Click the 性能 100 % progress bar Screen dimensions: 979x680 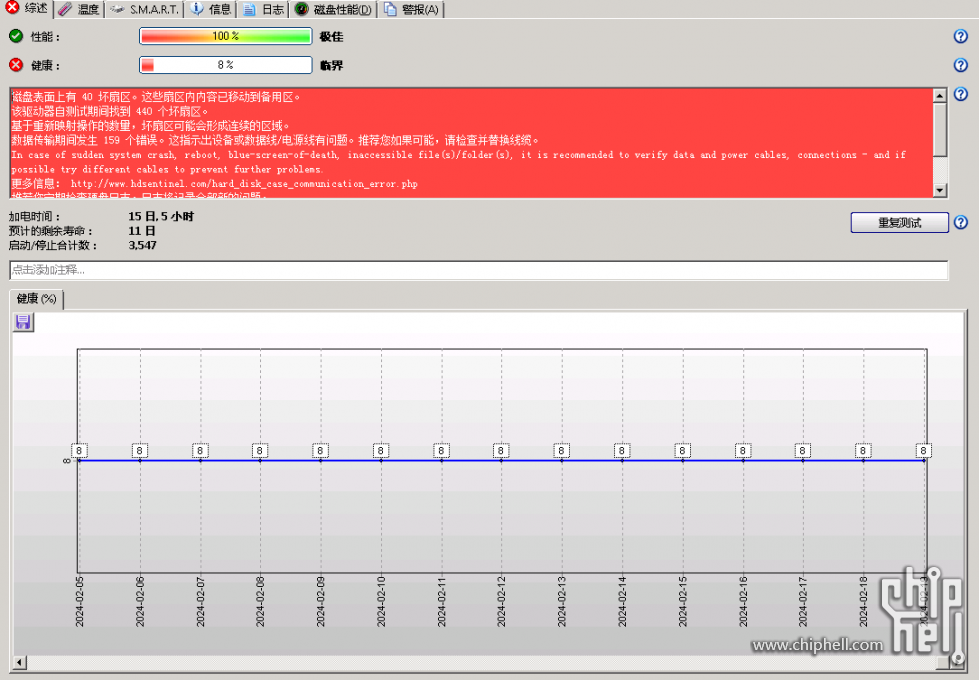click(225, 36)
